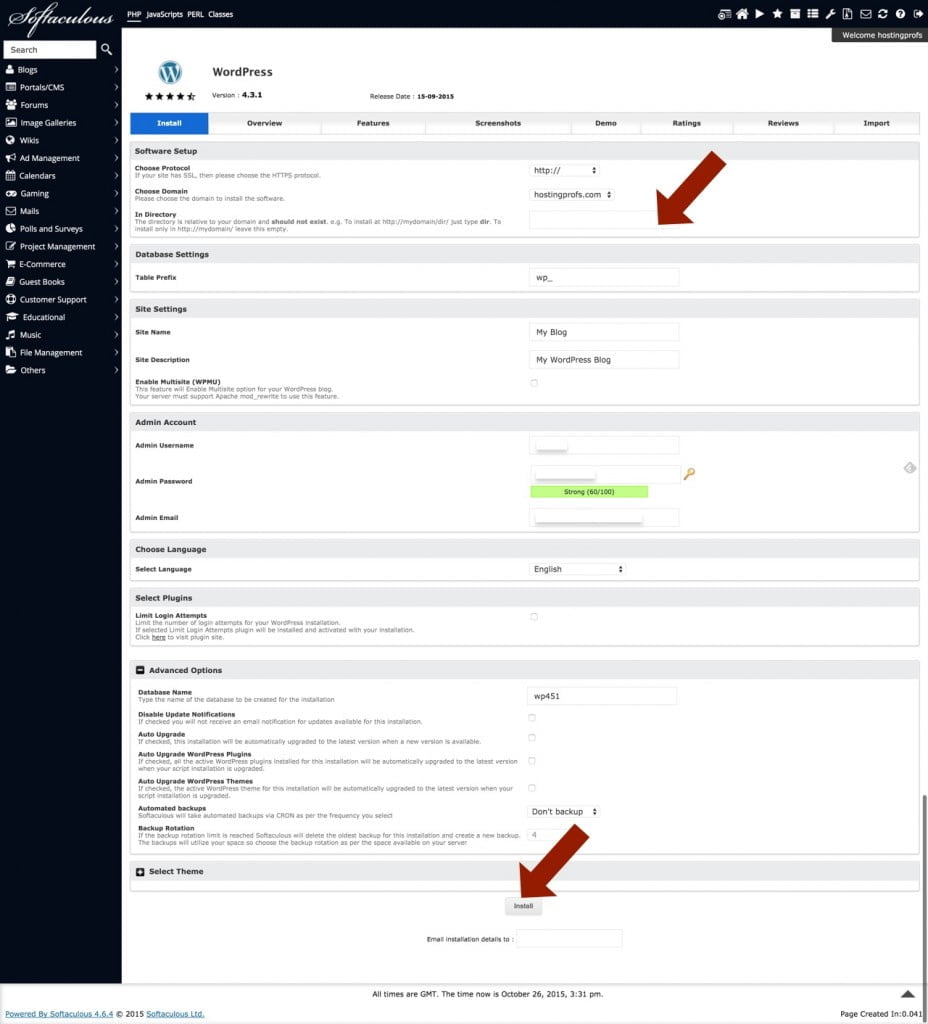Expand the Polls and Surveys category
The image size is (928, 1024).
click(x=61, y=229)
